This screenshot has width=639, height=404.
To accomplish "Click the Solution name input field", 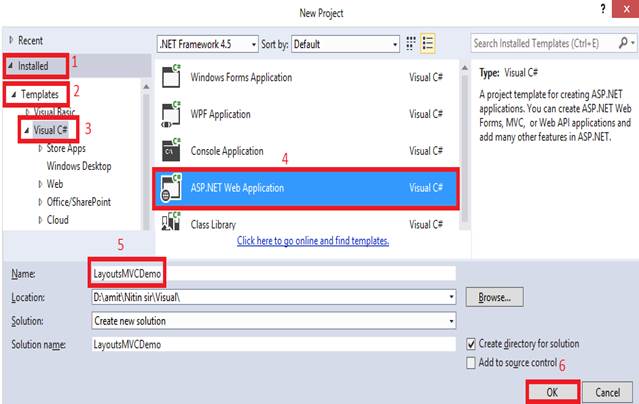I will [273, 344].
